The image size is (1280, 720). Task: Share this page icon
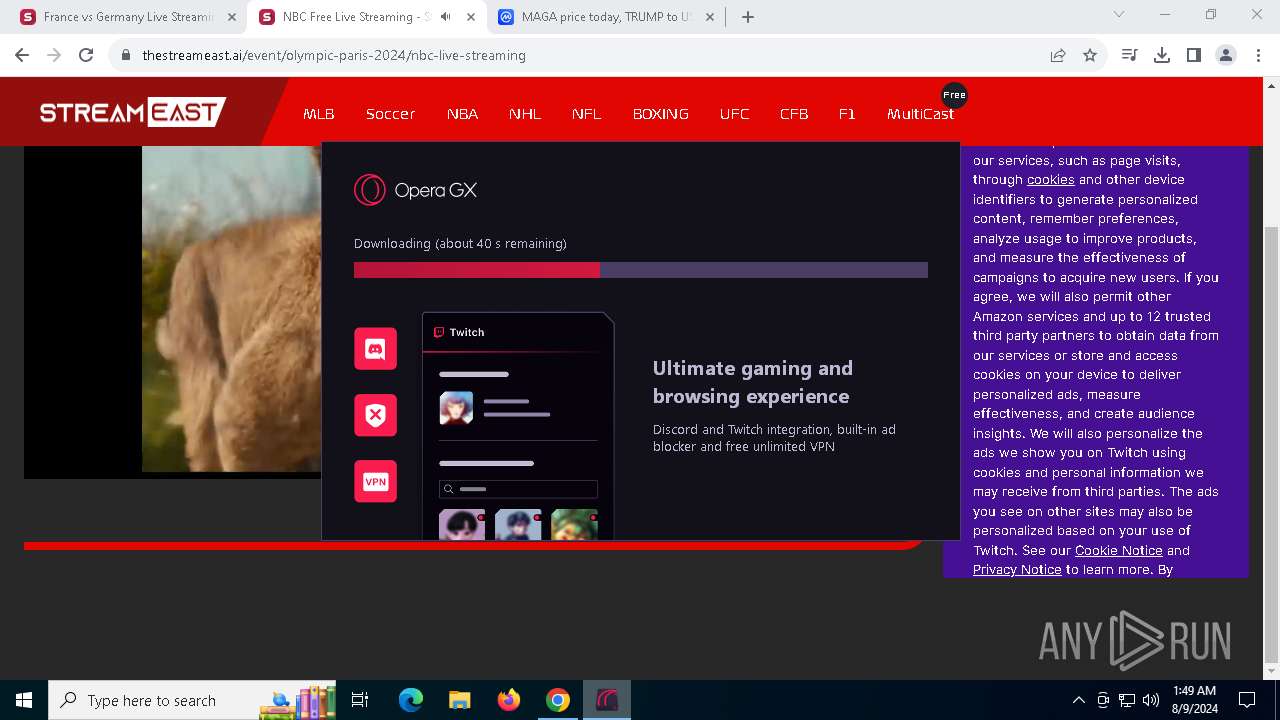[1058, 55]
